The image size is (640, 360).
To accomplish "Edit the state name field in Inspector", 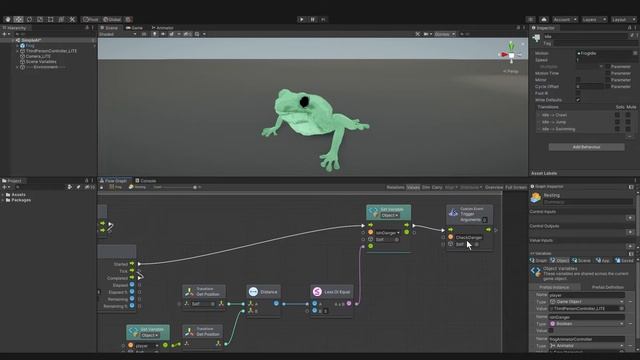I will tap(584, 36).
